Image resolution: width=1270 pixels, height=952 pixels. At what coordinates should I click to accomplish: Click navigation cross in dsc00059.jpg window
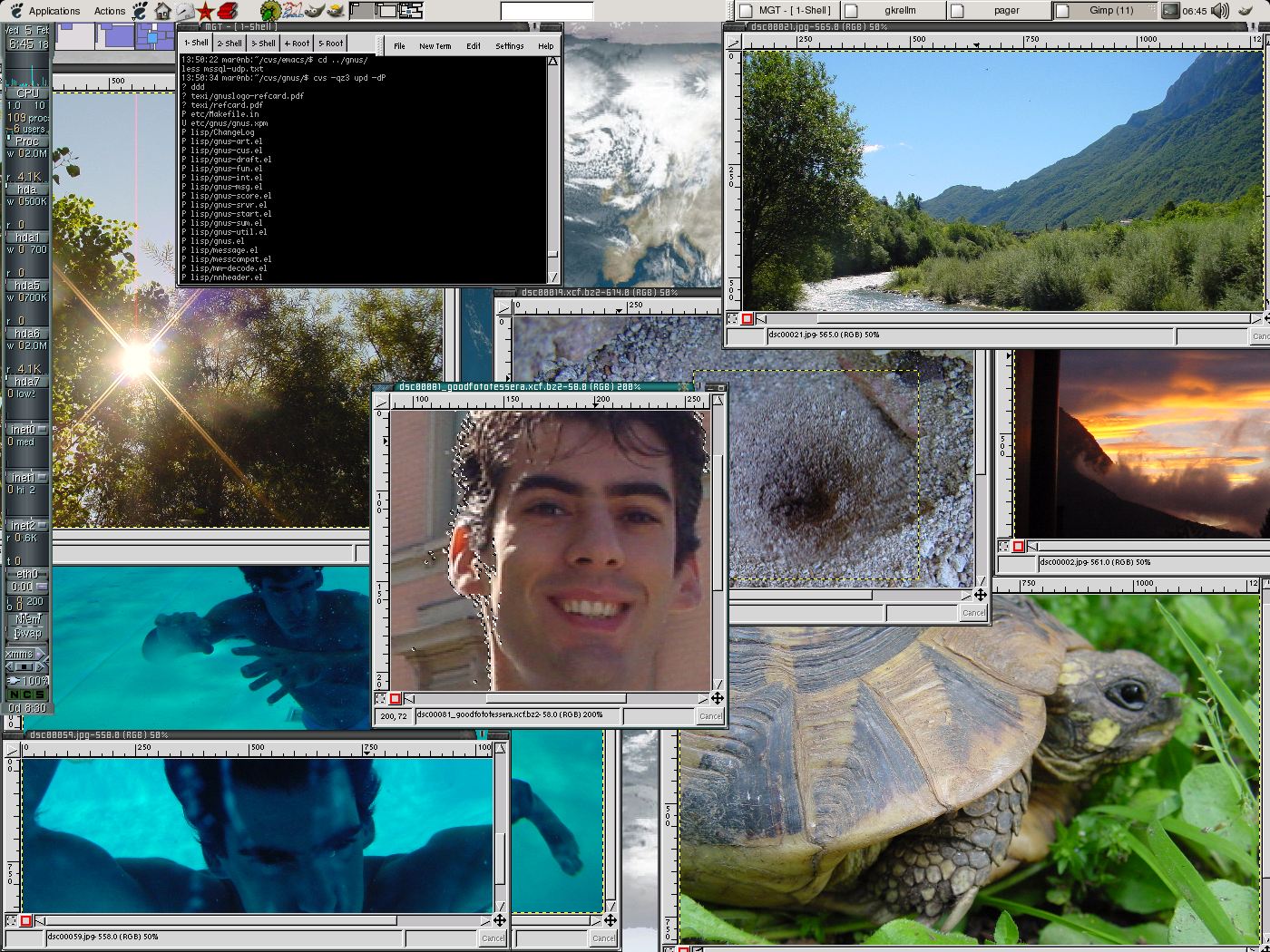coord(499,920)
